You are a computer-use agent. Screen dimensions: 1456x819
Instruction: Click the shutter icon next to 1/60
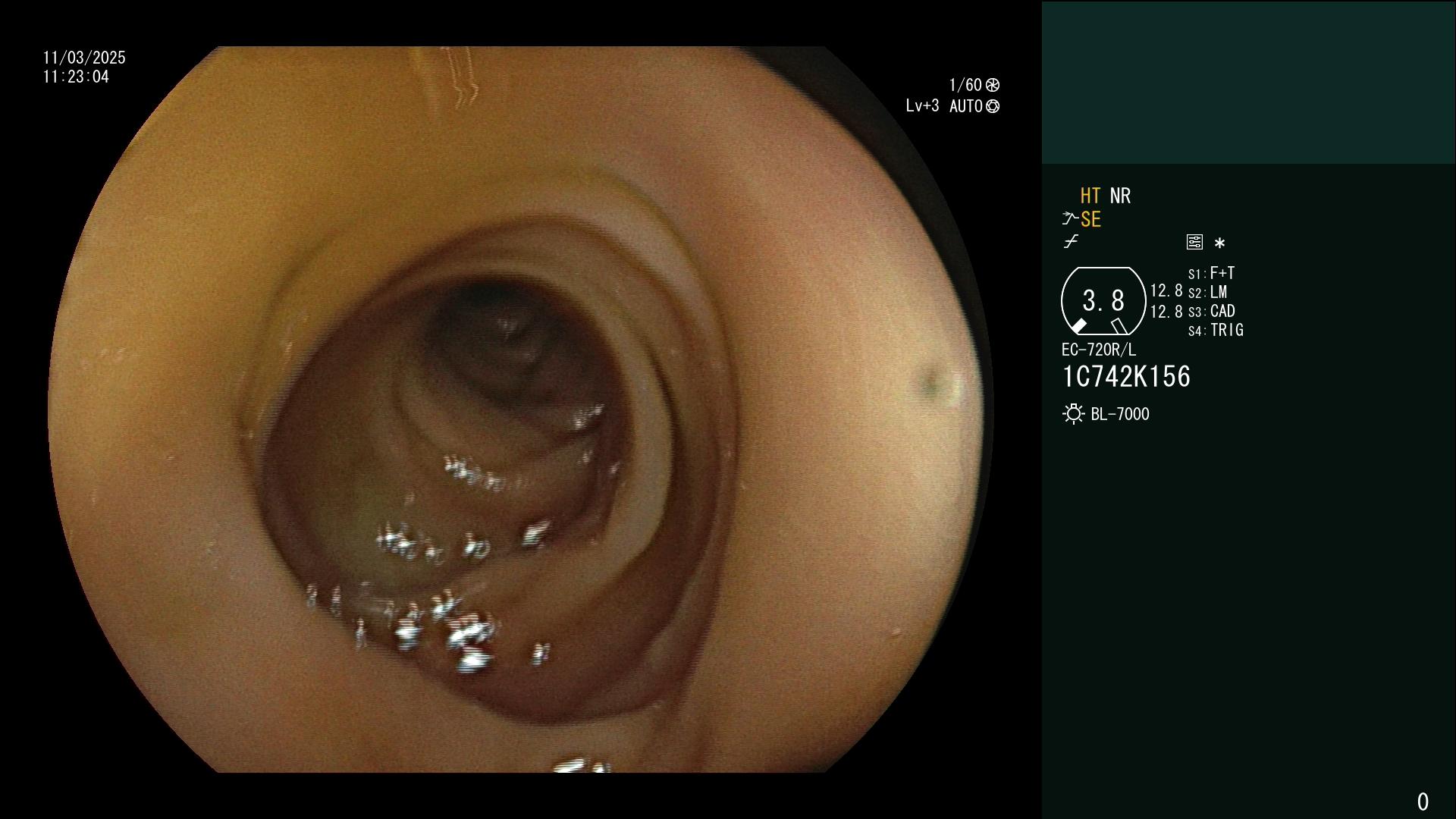click(993, 85)
